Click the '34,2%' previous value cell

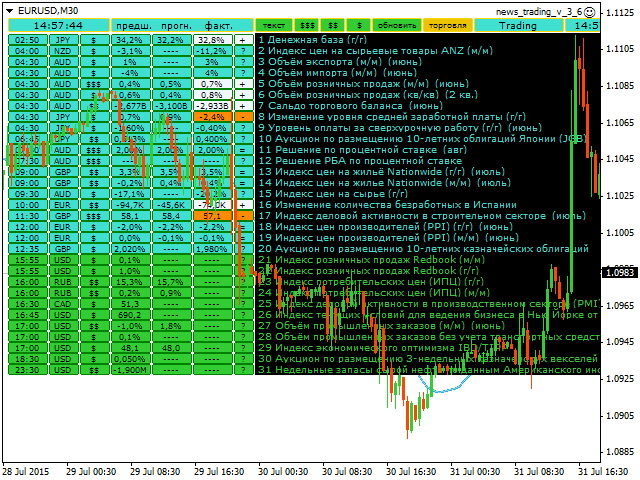(129, 40)
